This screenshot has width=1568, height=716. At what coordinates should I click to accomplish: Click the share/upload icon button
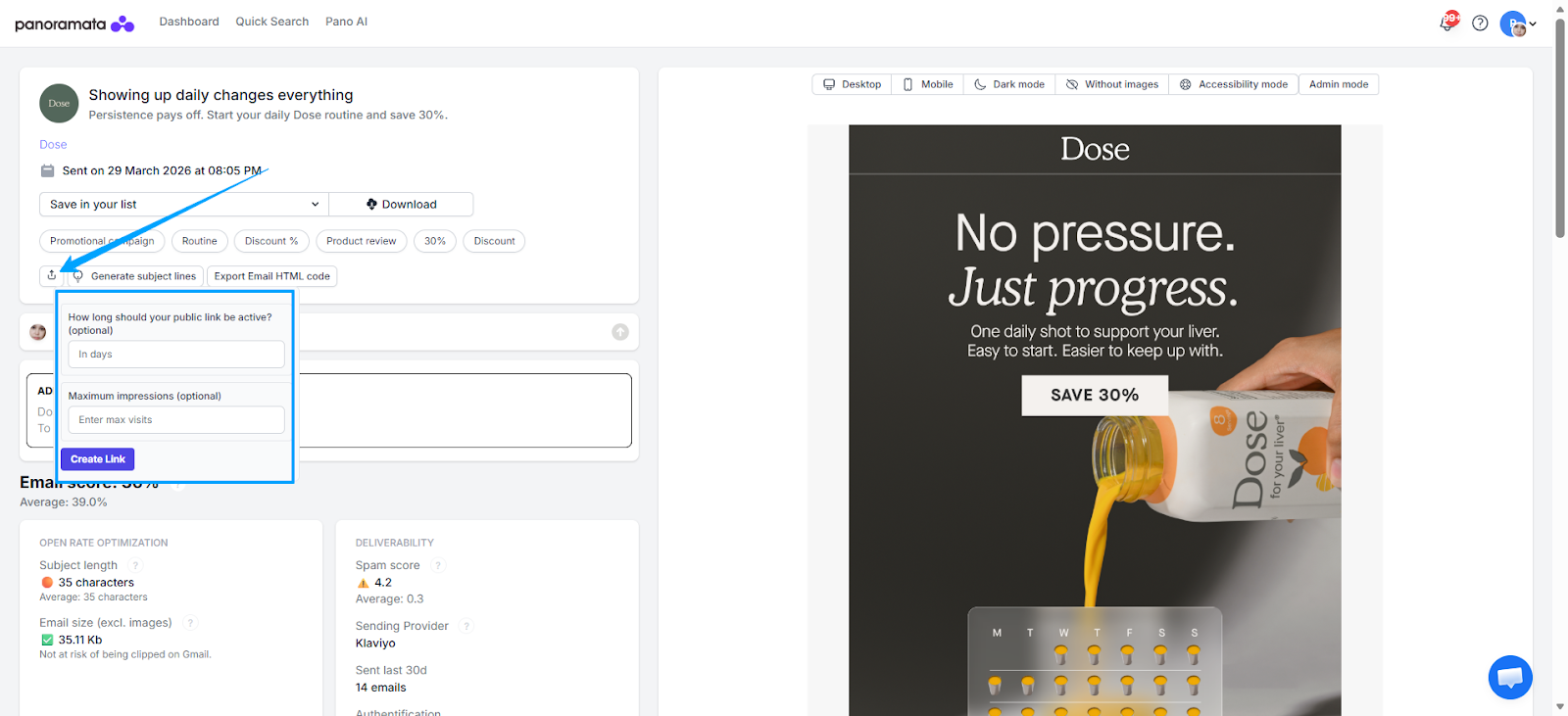pos(52,275)
